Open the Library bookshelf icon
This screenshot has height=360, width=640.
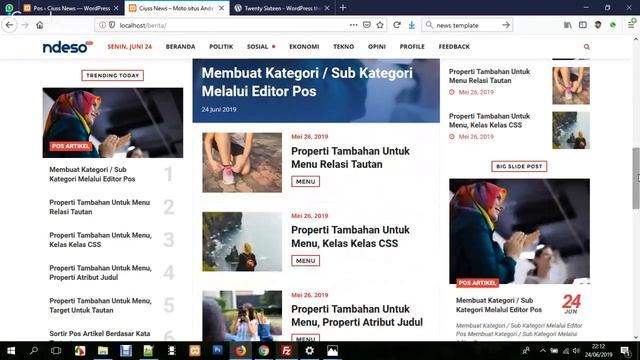[568, 25]
